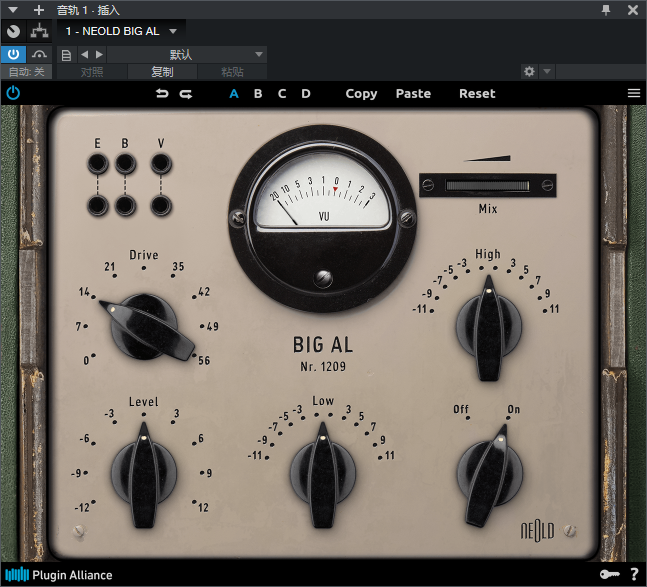647x587 pixels.
Task: Toggle the plugin power bypass icon
Action: click(x=13, y=93)
